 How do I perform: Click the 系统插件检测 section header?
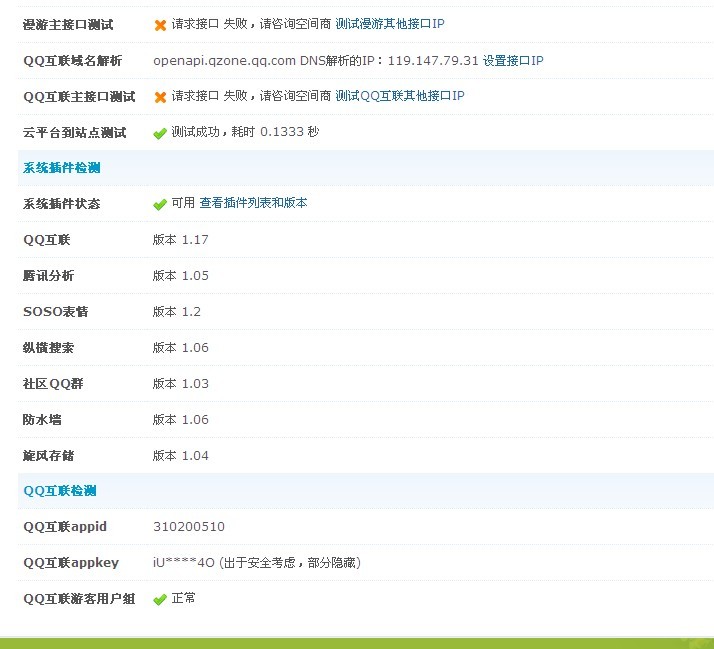tap(61, 168)
